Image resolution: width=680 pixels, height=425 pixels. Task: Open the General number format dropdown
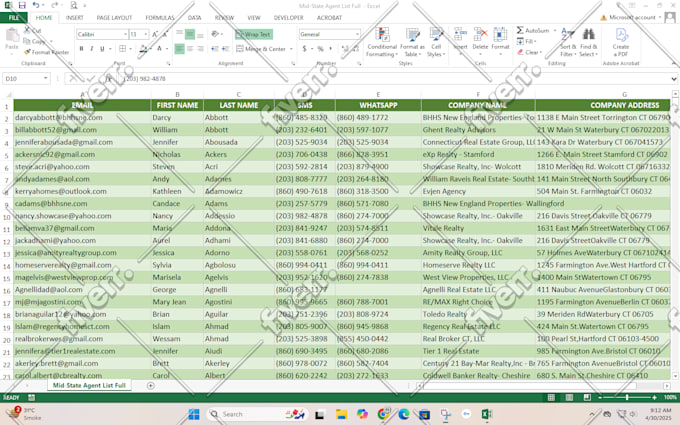(x=357, y=34)
